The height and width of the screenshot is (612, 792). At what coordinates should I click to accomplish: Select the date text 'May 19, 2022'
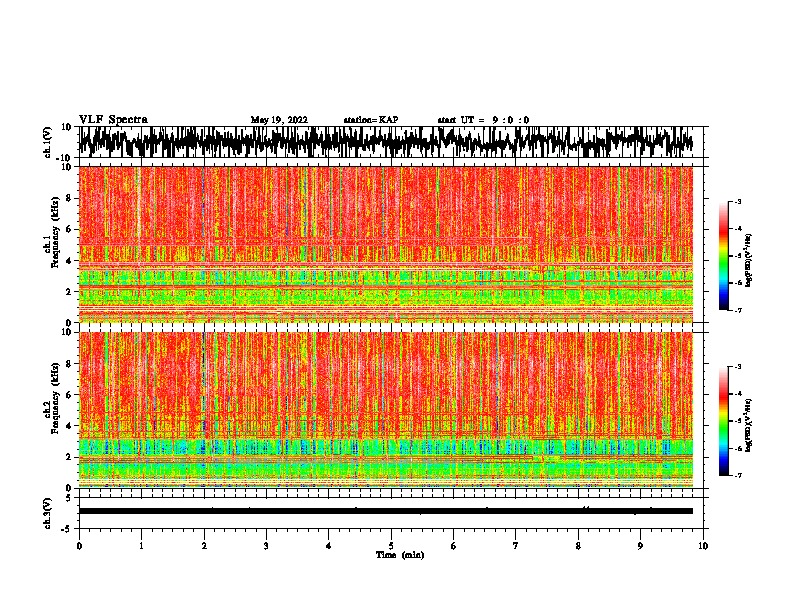pos(279,120)
